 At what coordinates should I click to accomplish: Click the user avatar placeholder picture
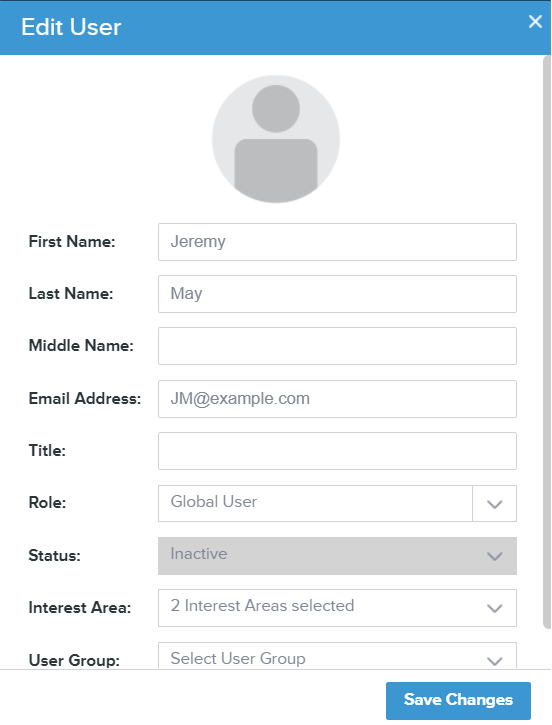pyautogui.click(x=276, y=139)
